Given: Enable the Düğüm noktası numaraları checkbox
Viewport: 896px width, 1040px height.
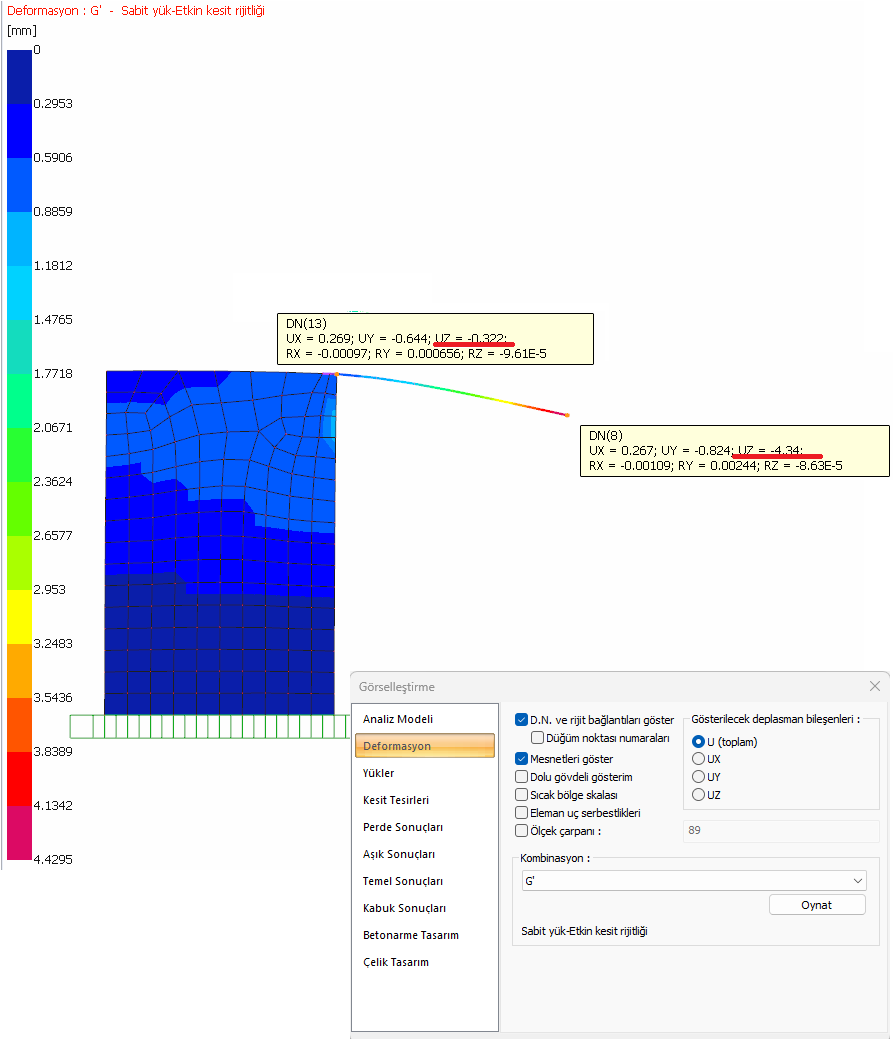Looking at the screenshot, I should [x=538, y=738].
